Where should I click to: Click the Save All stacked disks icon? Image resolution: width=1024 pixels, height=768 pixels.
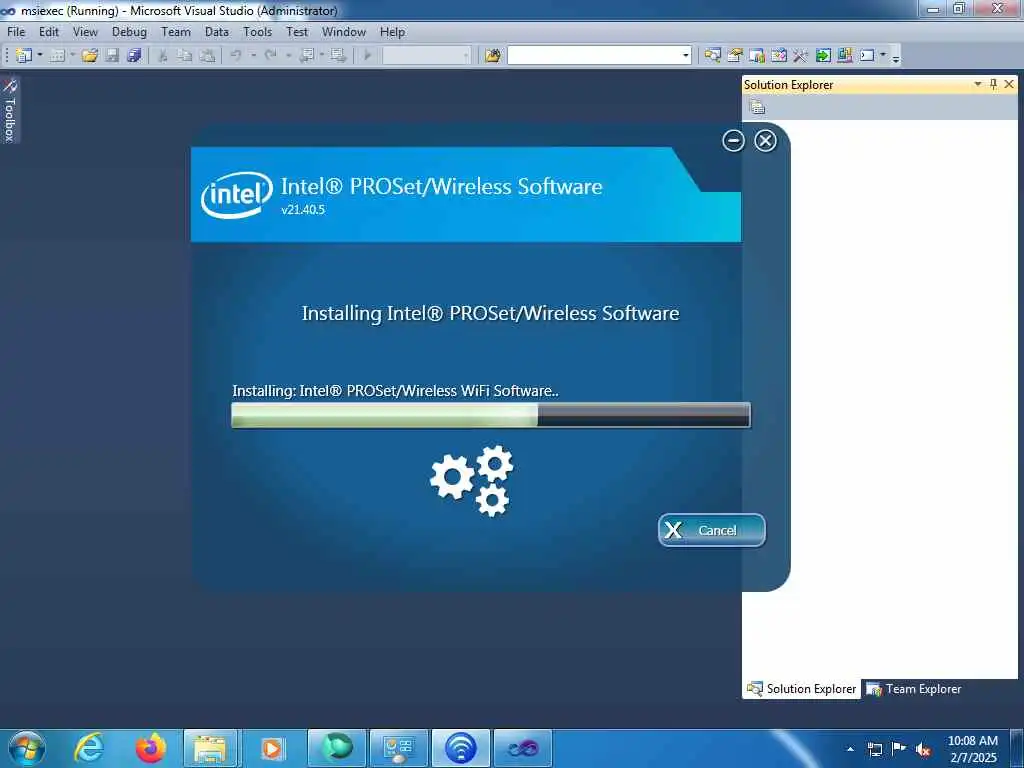coord(135,56)
